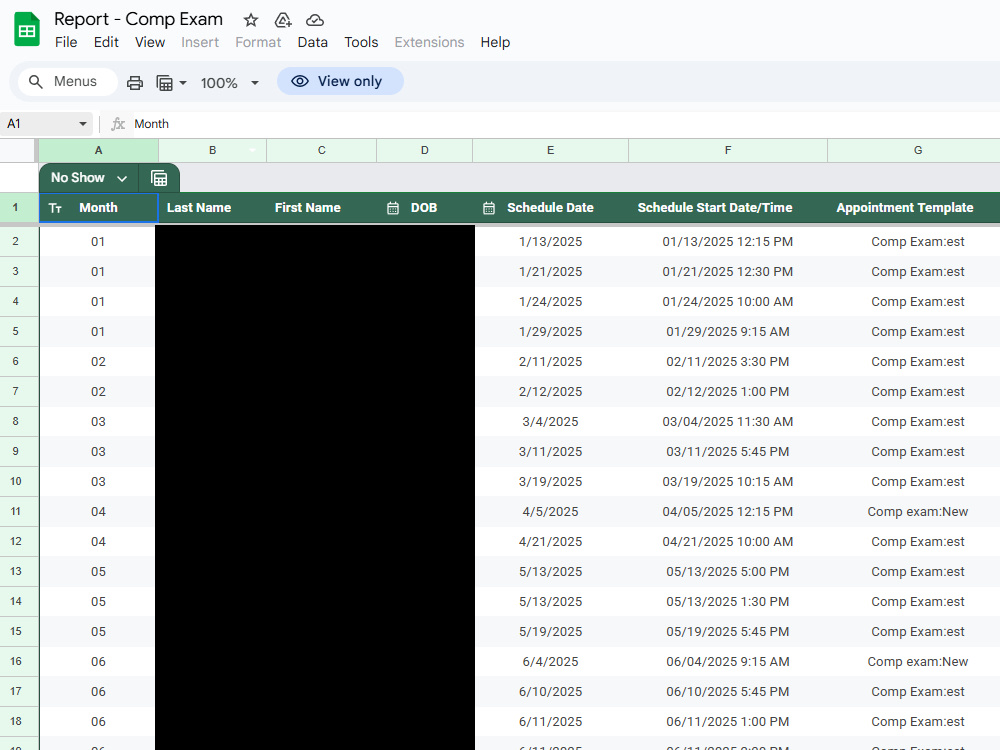Click the calendar icon in Schedule Date header
Viewport: 1000px width, 750px height.
[489, 208]
